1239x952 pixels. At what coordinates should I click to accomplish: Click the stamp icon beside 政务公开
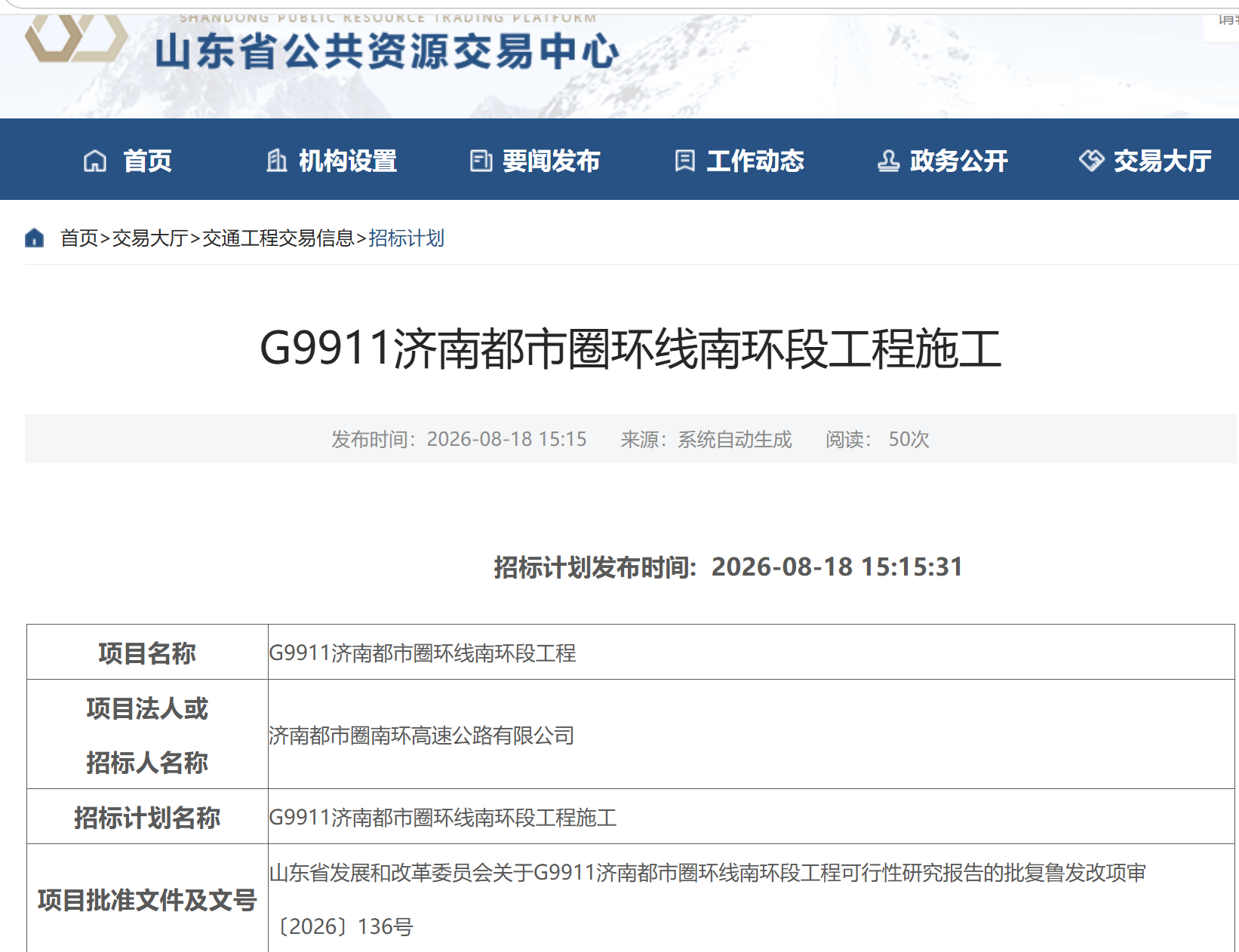(888, 161)
